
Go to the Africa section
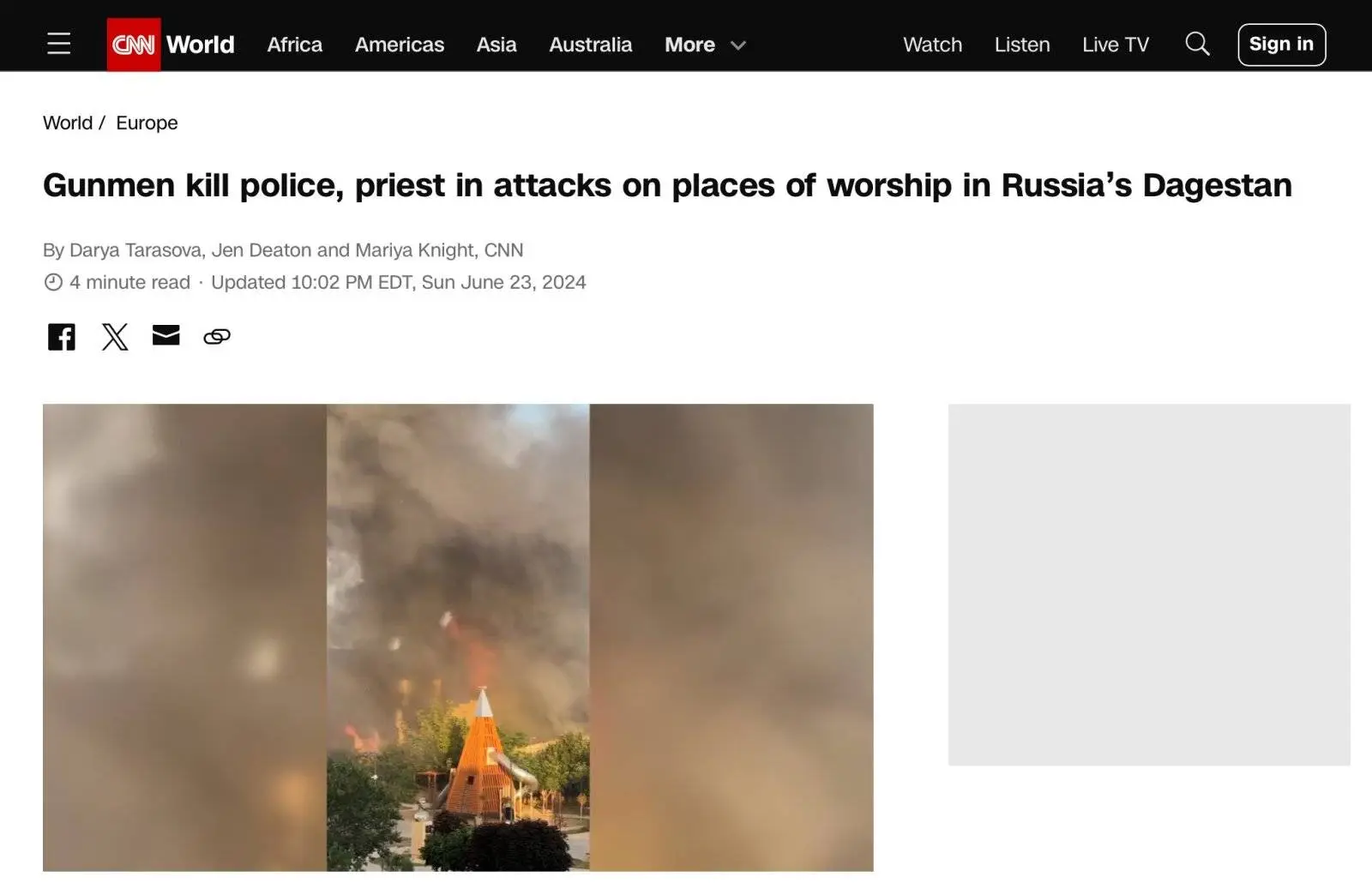point(294,45)
